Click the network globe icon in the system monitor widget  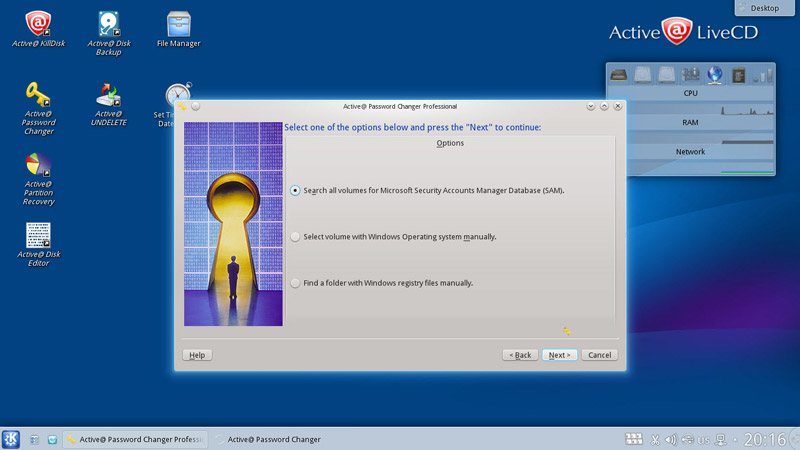(x=715, y=75)
